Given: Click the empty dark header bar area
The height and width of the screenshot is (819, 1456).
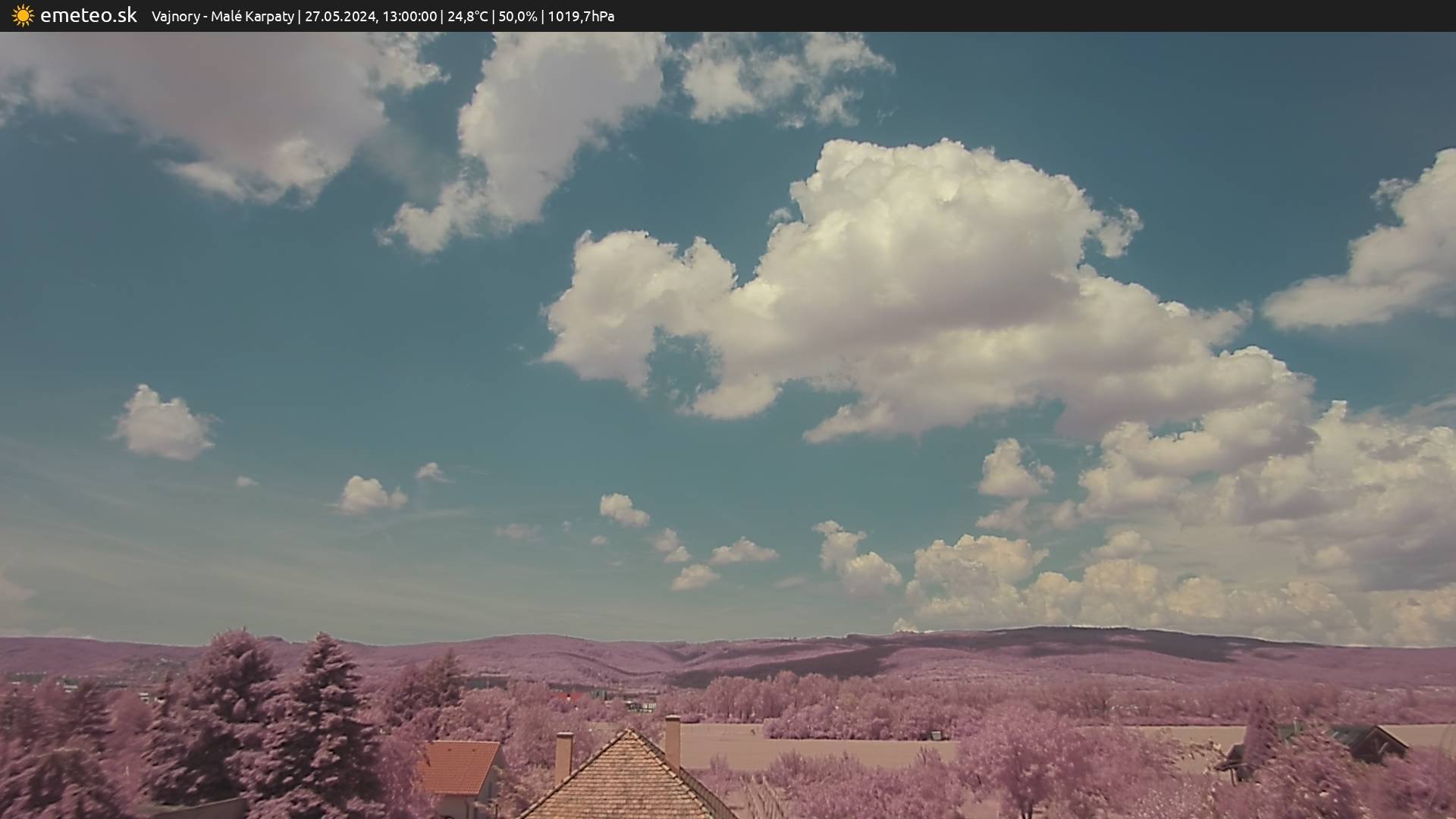Looking at the screenshot, I should 1062,15.
